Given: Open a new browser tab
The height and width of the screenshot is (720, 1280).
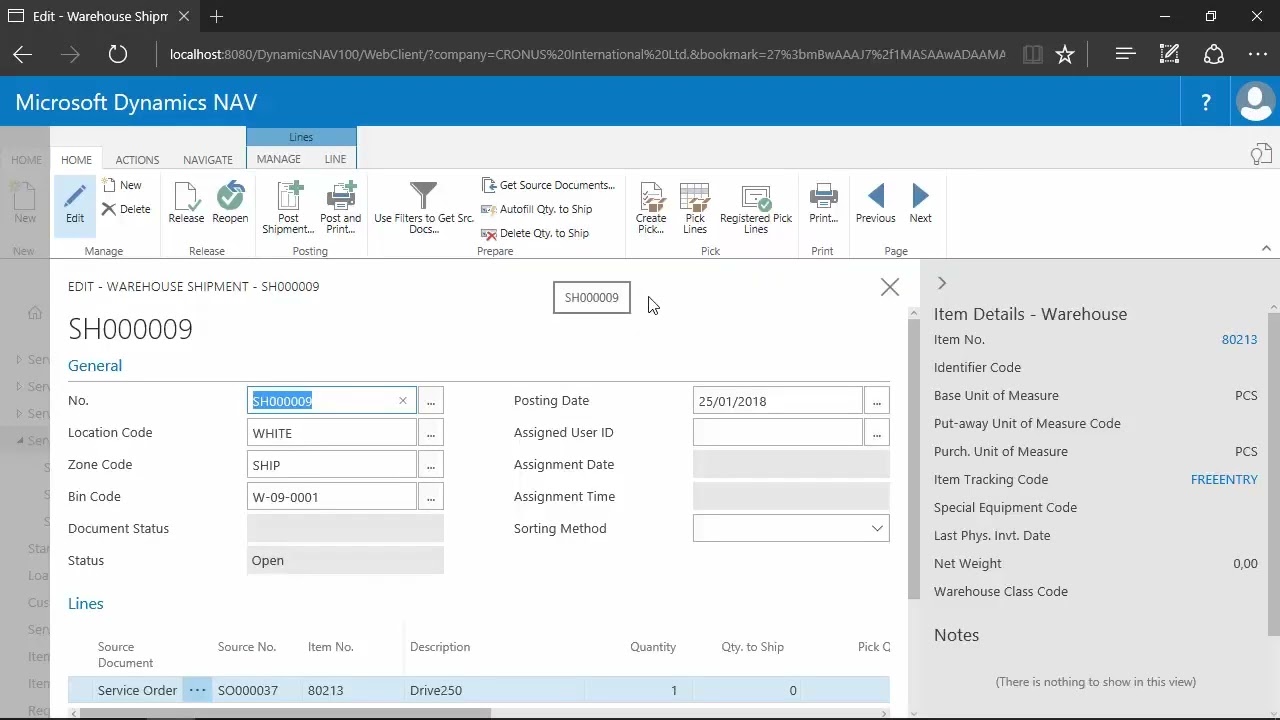Looking at the screenshot, I should (x=216, y=16).
